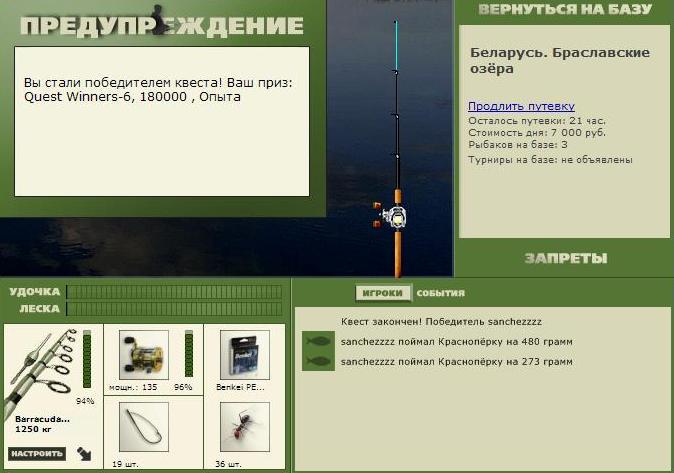Click the УДОЧКА tension bar
The image size is (674, 473).
click(x=175, y=292)
